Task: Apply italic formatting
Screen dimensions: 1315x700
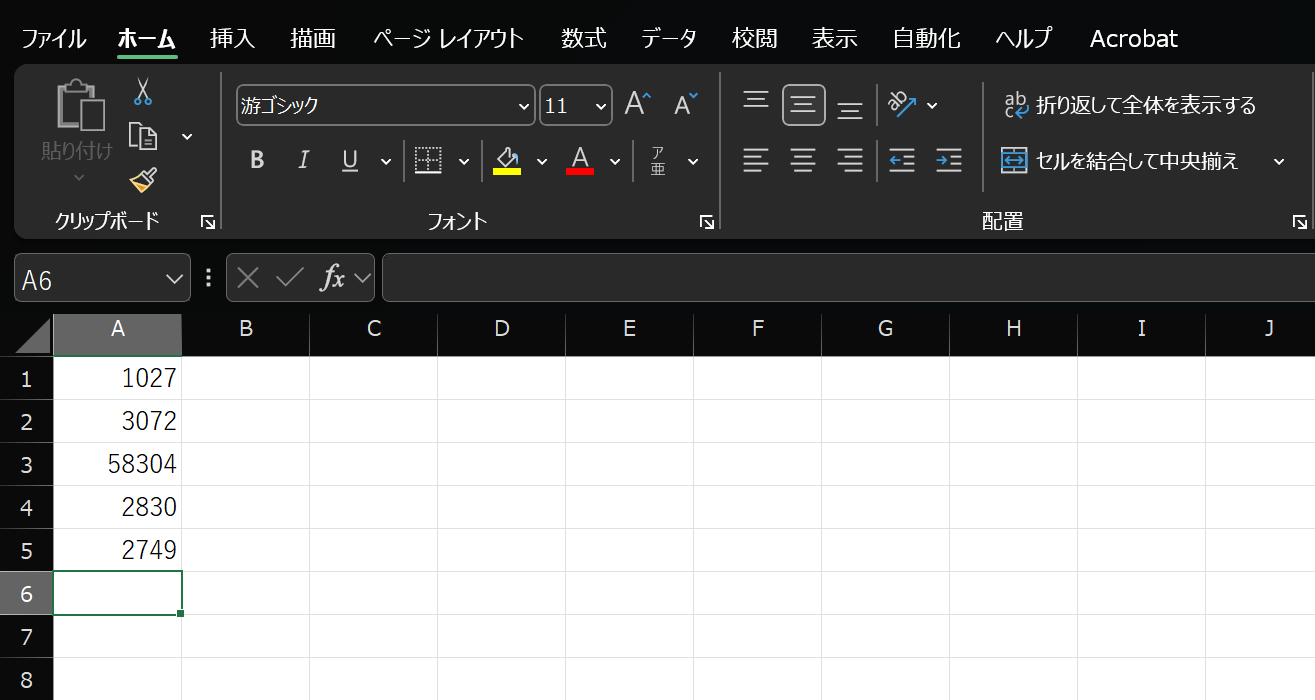Action: (303, 160)
